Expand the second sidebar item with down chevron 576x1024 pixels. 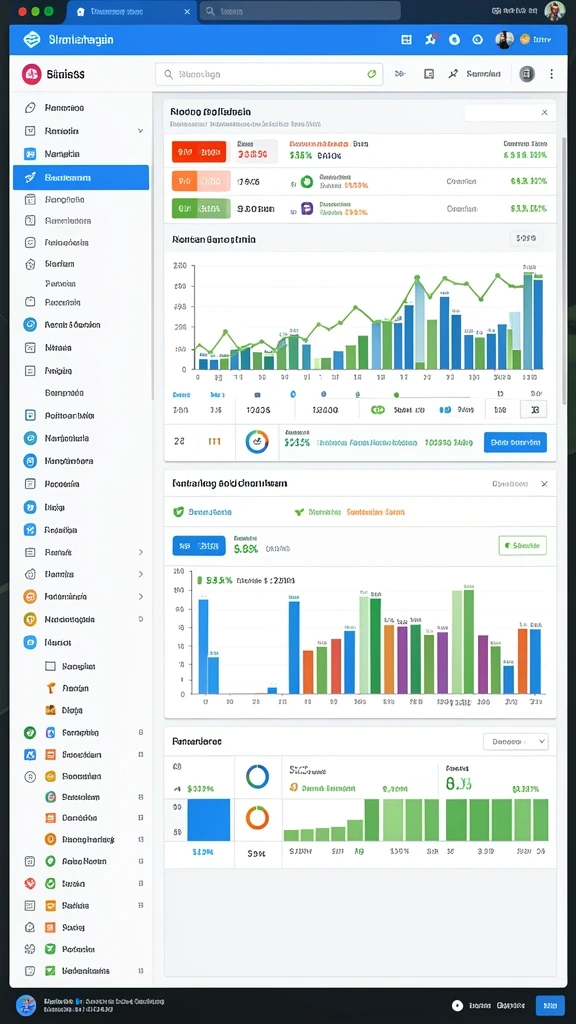pyautogui.click(x=81, y=131)
